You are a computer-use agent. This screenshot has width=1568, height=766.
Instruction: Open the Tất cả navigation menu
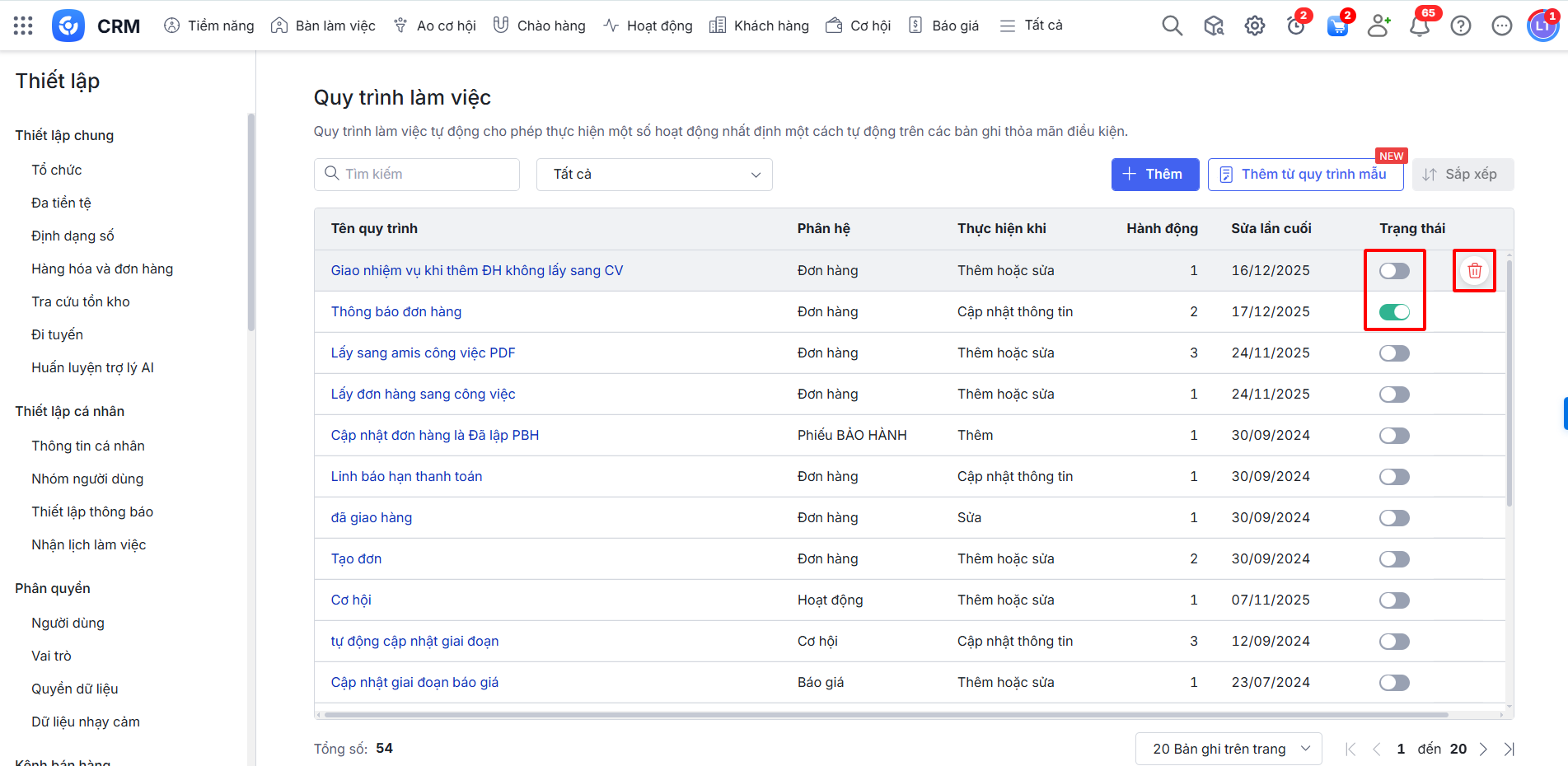(x=1031, y=26)
